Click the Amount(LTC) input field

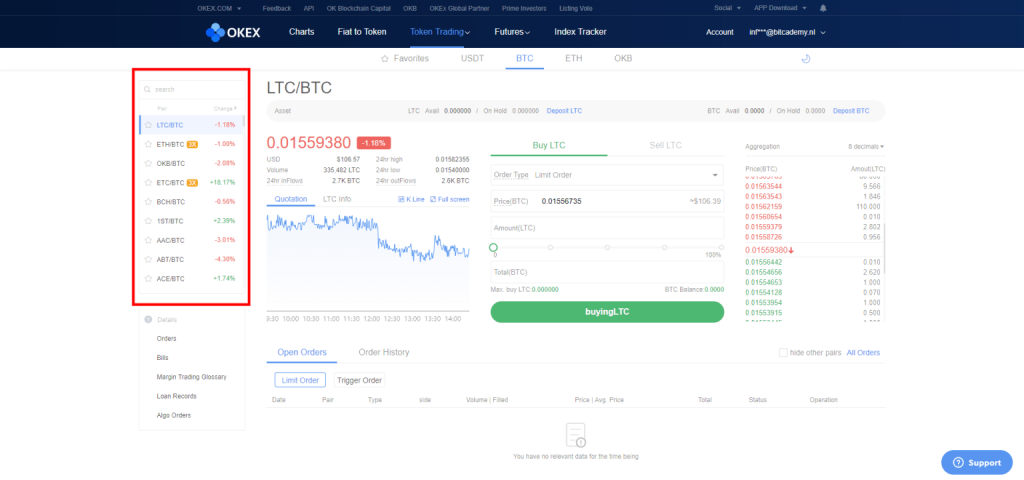coord(607,228)
